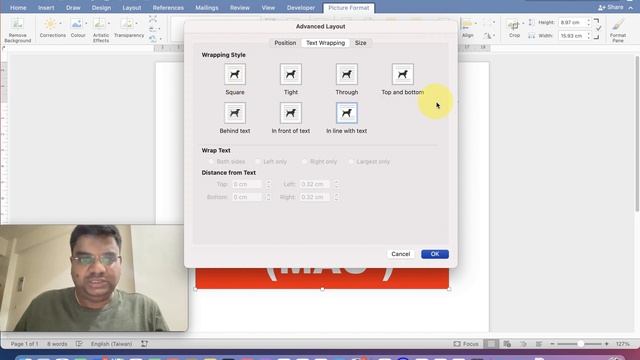The height and width of the screenshot is (360, 640).
Task: Click the Width input field in ribbon
Action: tap(571, 36)
